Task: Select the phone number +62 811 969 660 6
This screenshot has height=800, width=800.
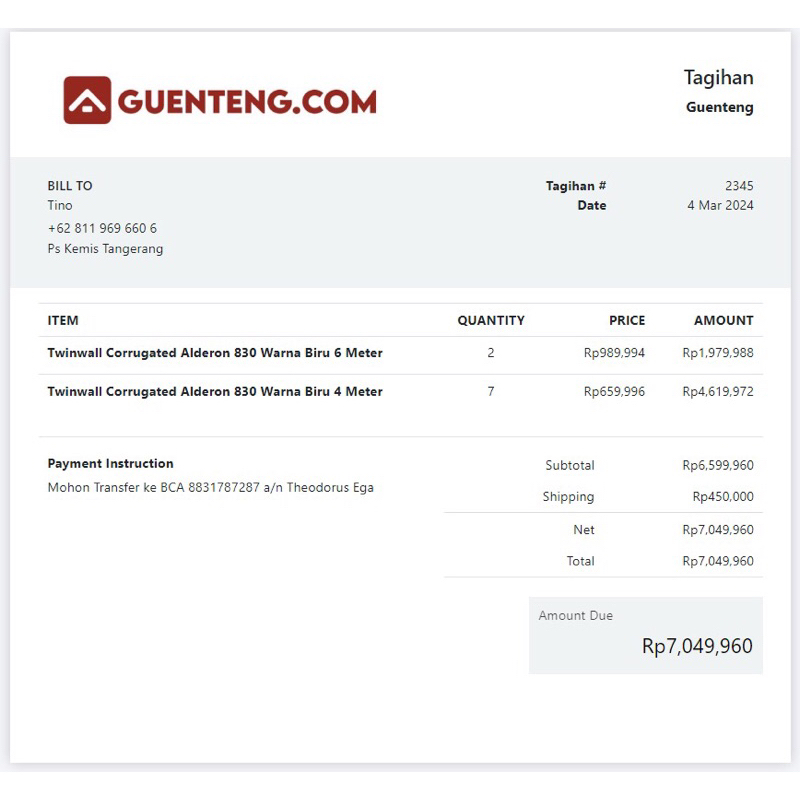Action: pos(102,228)
